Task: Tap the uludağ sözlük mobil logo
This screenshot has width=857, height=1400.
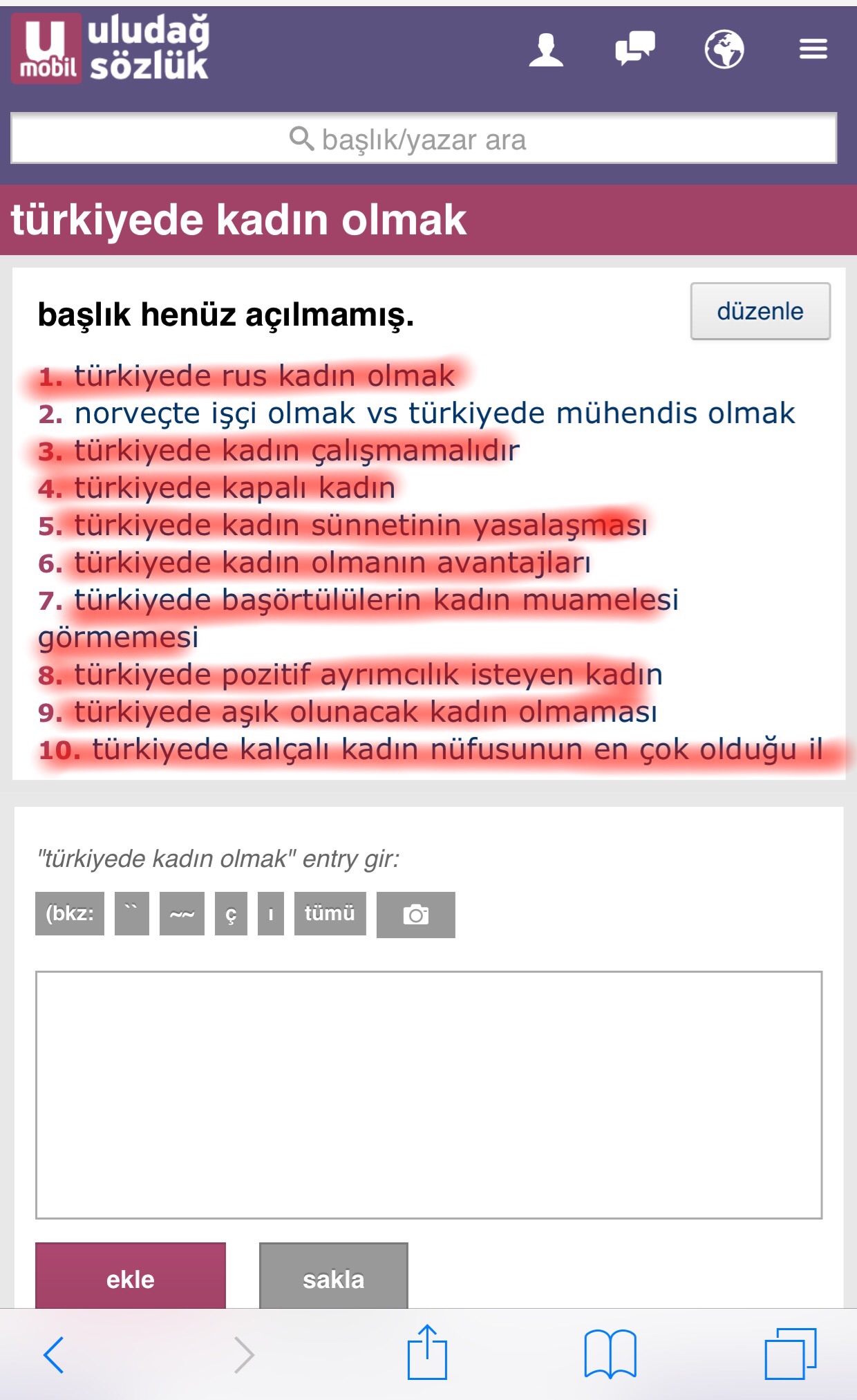Action: [111, 48]
